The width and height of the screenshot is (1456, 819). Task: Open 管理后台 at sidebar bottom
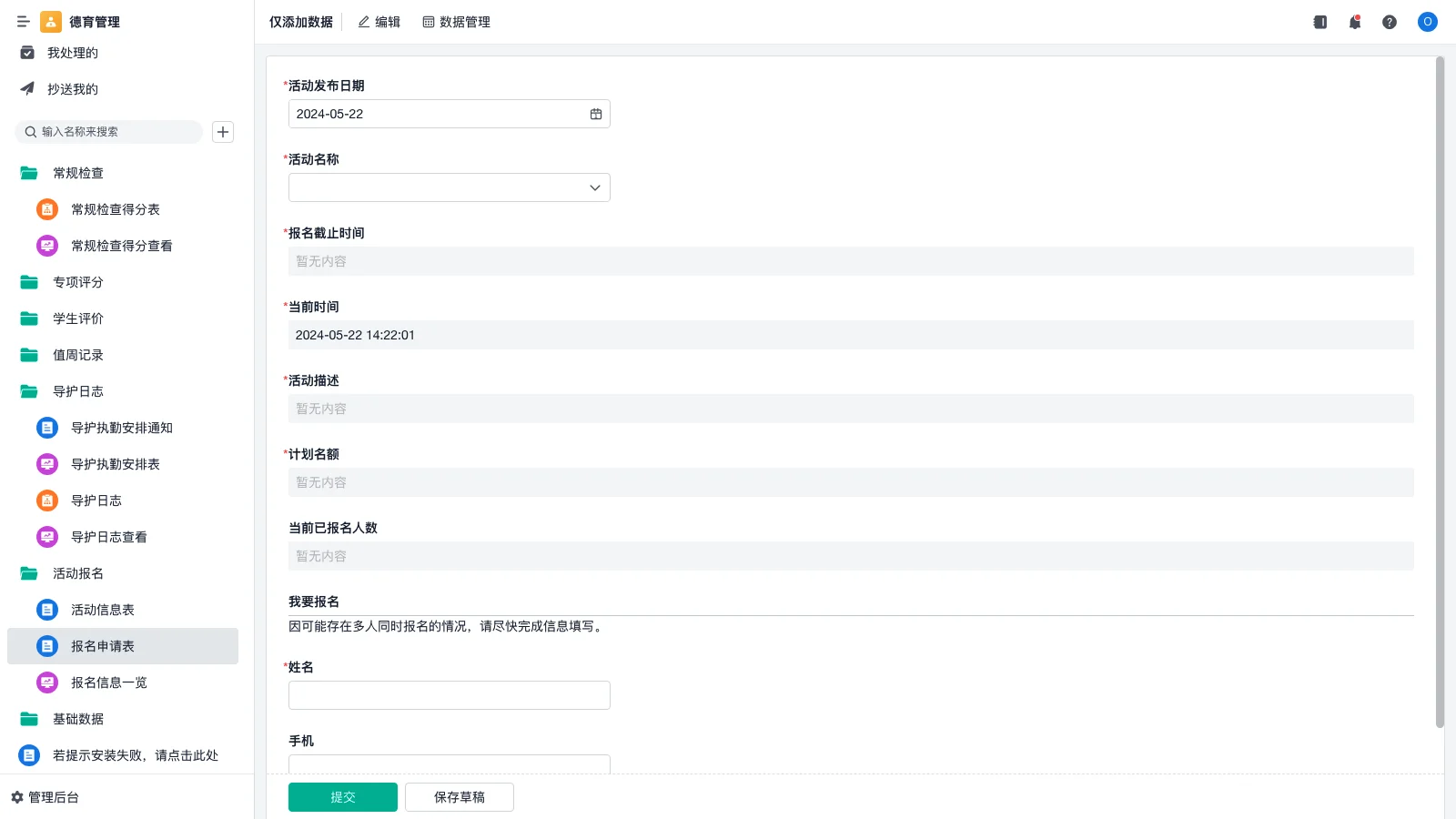pos(45,797)
